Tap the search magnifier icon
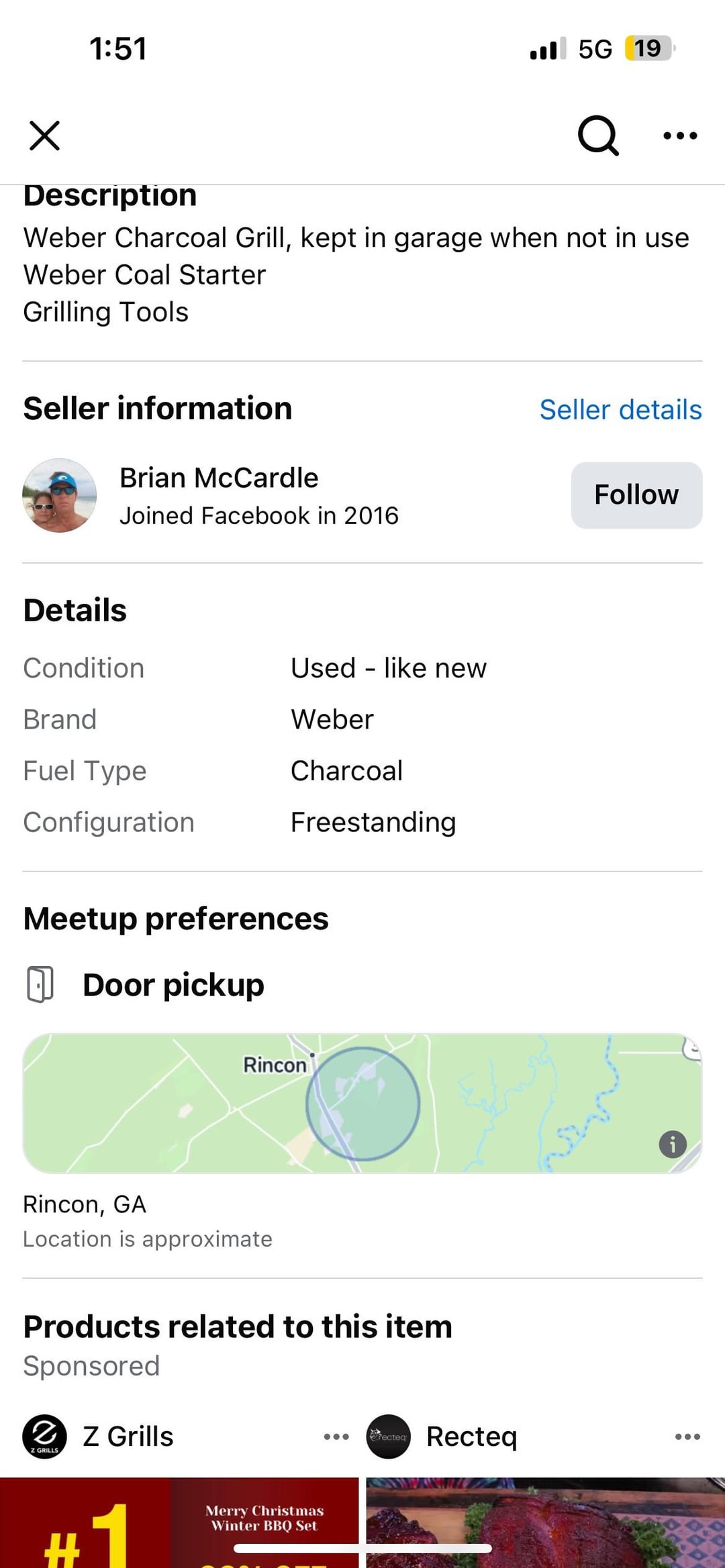Screen dimensions: 725x1568 click(x=597, y=136)
